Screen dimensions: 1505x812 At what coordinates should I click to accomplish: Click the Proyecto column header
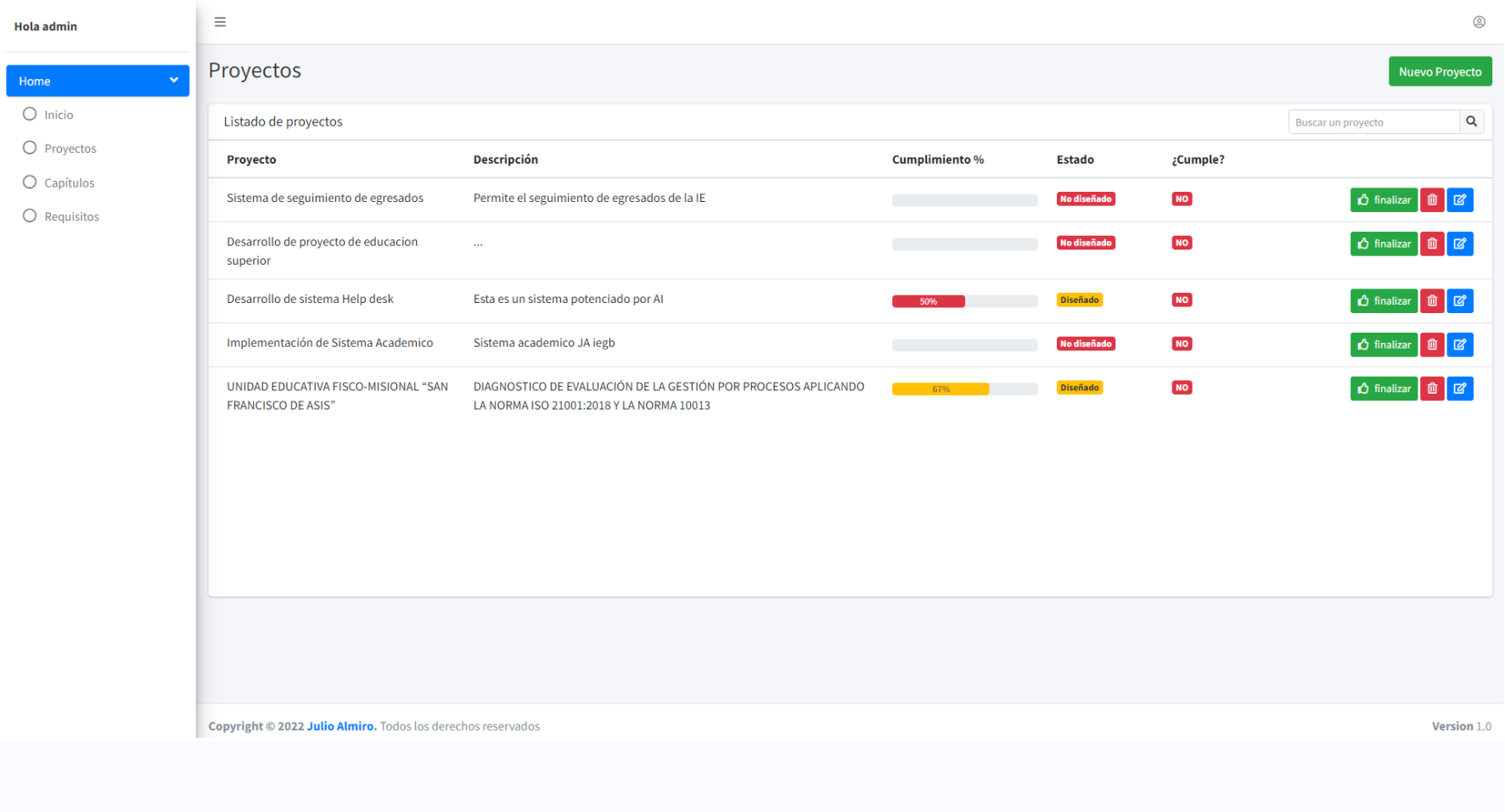coord(251,160)
